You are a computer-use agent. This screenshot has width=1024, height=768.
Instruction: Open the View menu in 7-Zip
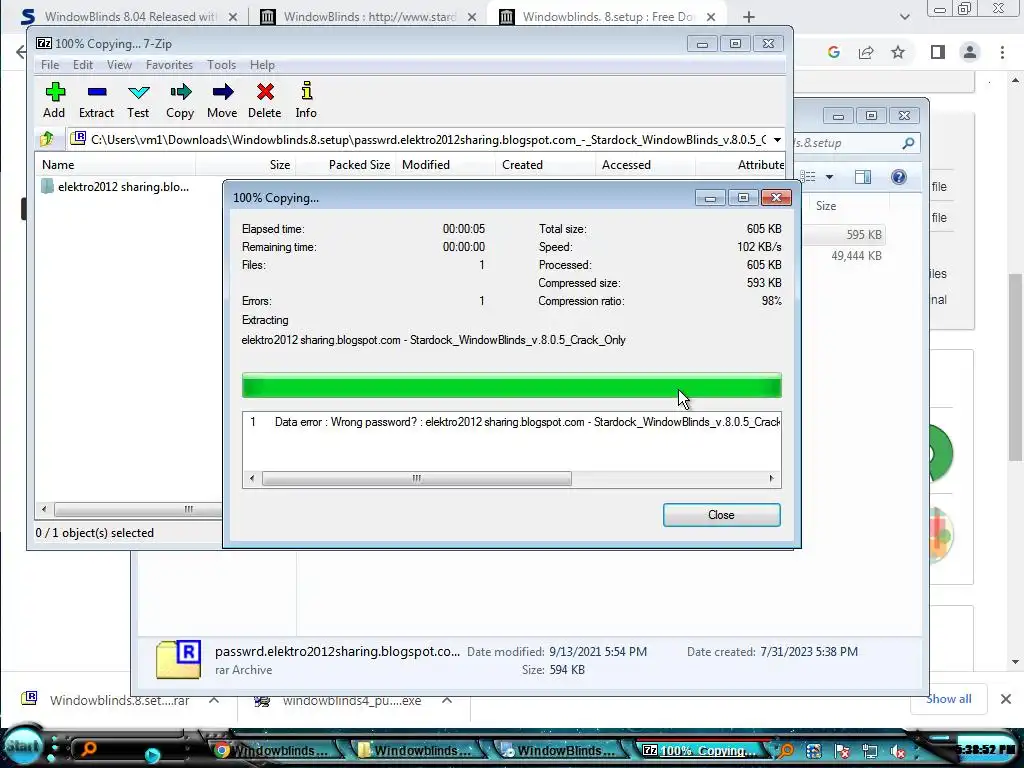(120, 65)
